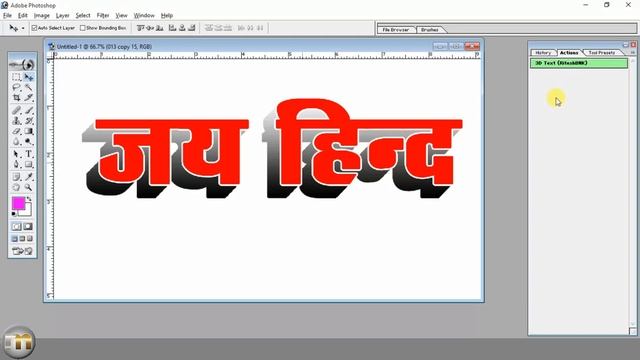The width and height of the screenshot is (640, 360).
Task: Select the Lasso tool
Action: tap(16, 87)
